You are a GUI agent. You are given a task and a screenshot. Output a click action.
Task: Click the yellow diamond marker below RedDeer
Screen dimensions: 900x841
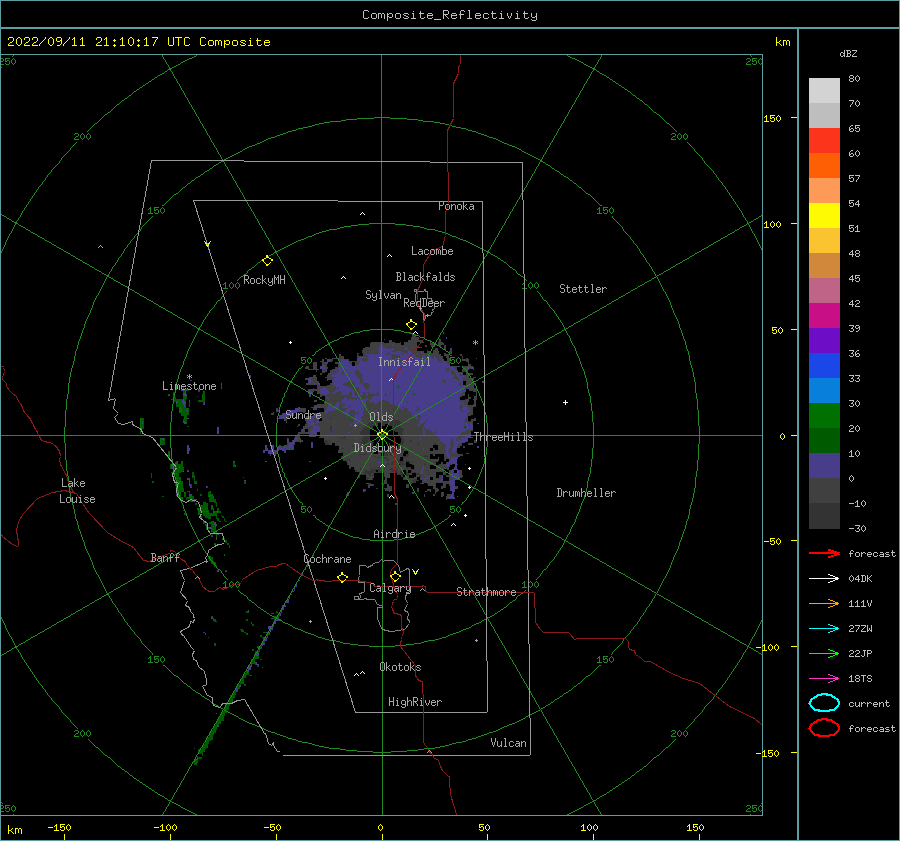click(x=411, y=325)
